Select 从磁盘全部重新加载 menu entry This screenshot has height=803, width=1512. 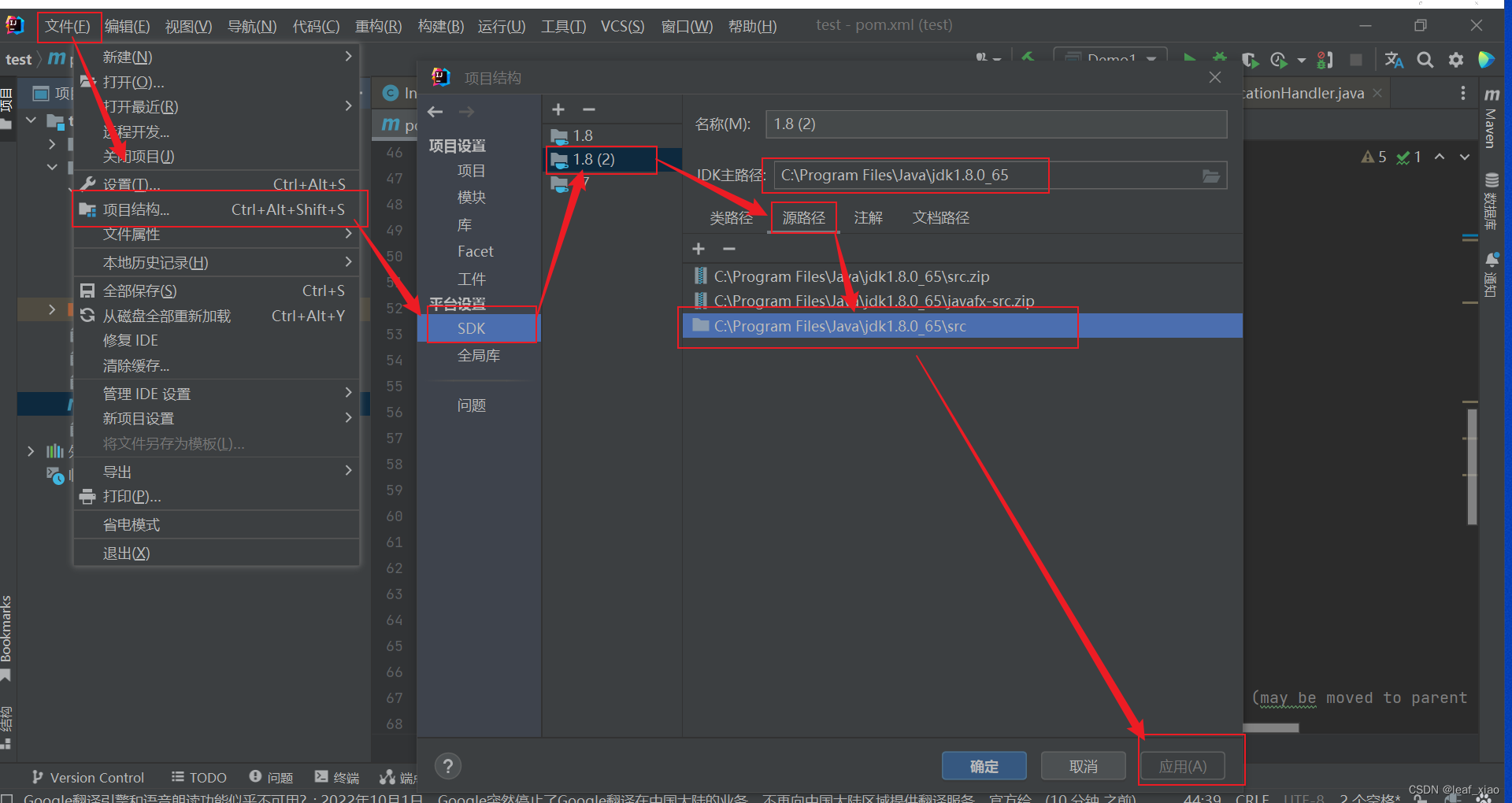coord(217,316)
